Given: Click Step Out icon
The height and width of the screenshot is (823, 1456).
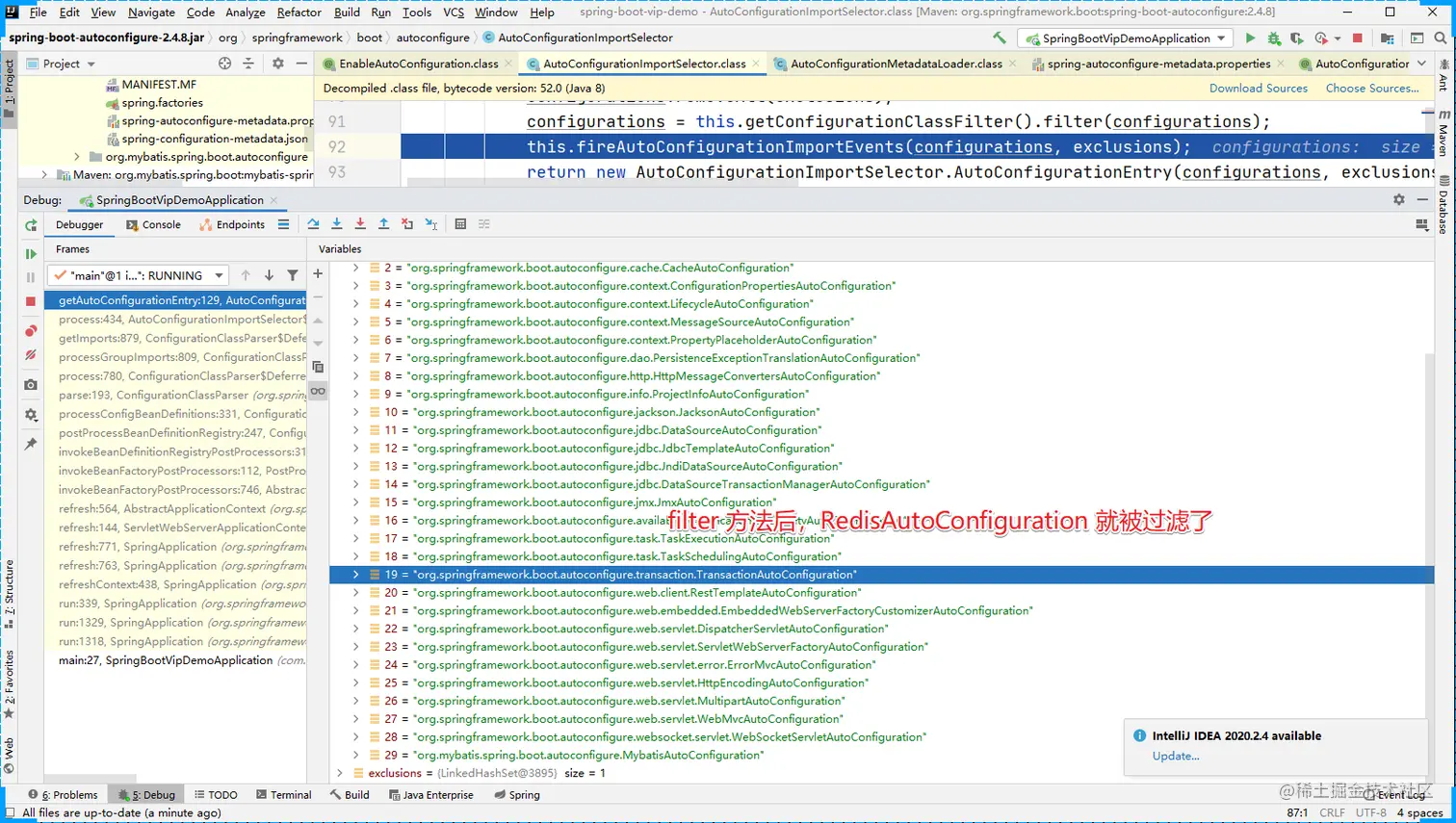Looking at the screenshot, I should tap(383, 224).
